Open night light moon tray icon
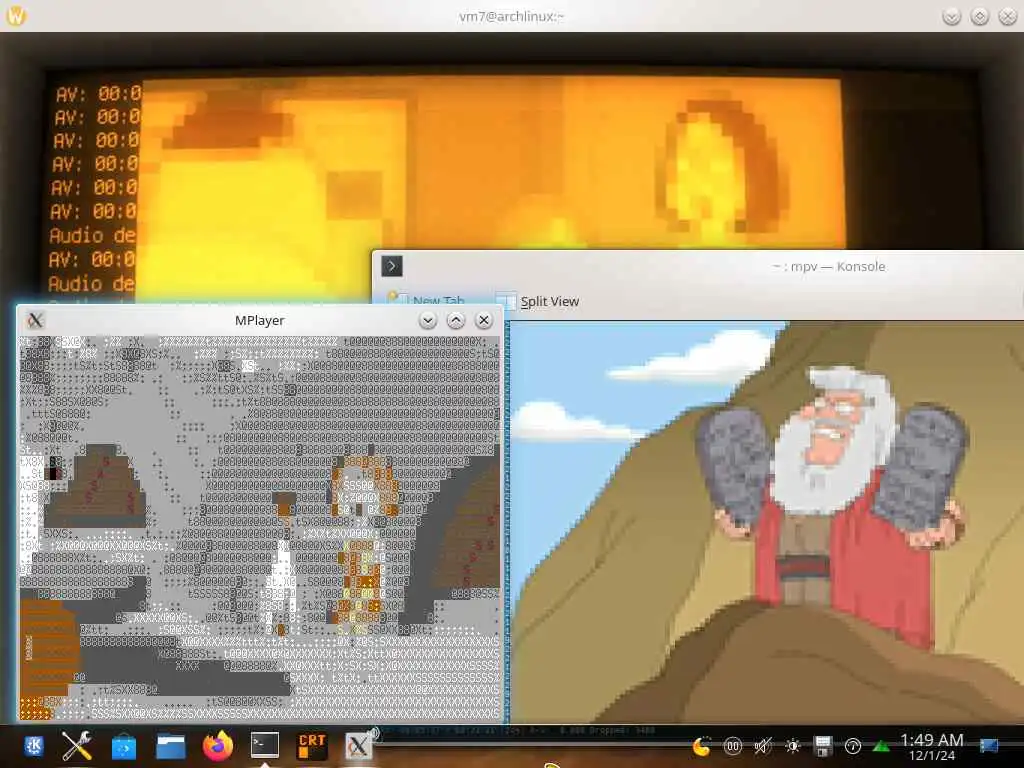The width and height of the screenshot is (1024, 768). 701,746
